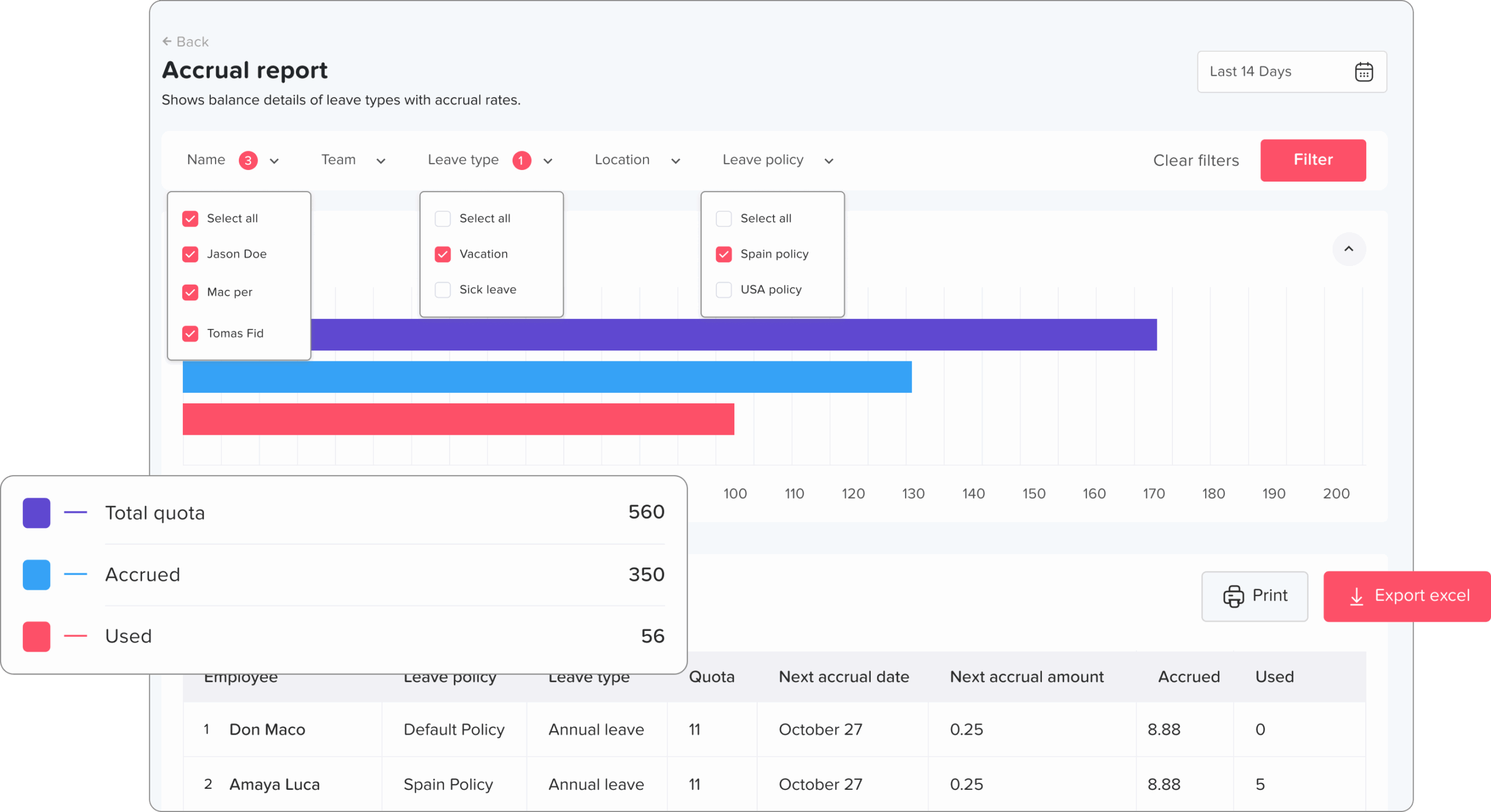The height and width of the screenshot is (812, 1491).
Task: Open the Team filter dropdown
Action: 353,160
